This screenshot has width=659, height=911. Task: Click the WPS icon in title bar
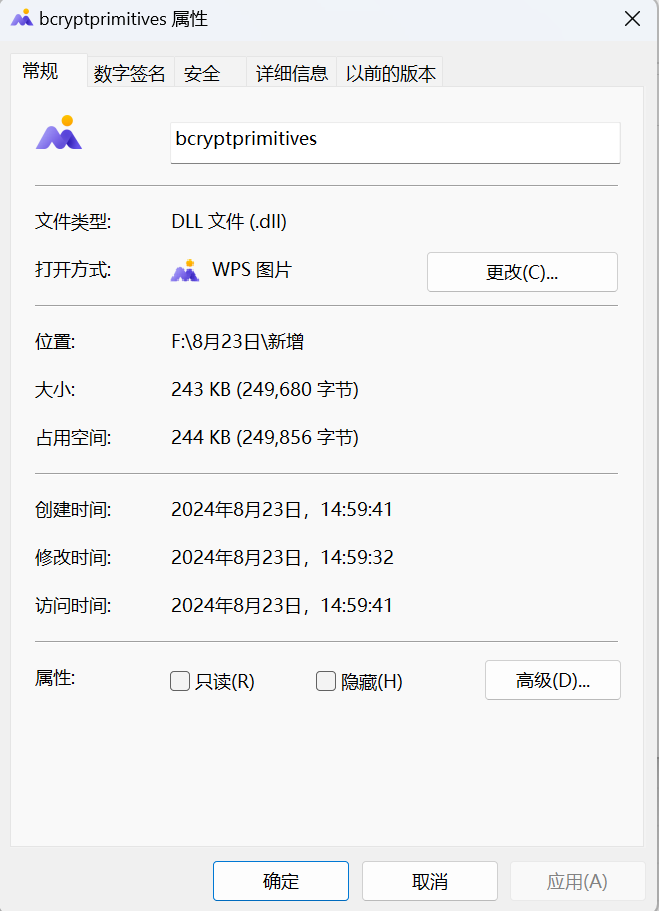pyautogui.click(x=22, y=18)
